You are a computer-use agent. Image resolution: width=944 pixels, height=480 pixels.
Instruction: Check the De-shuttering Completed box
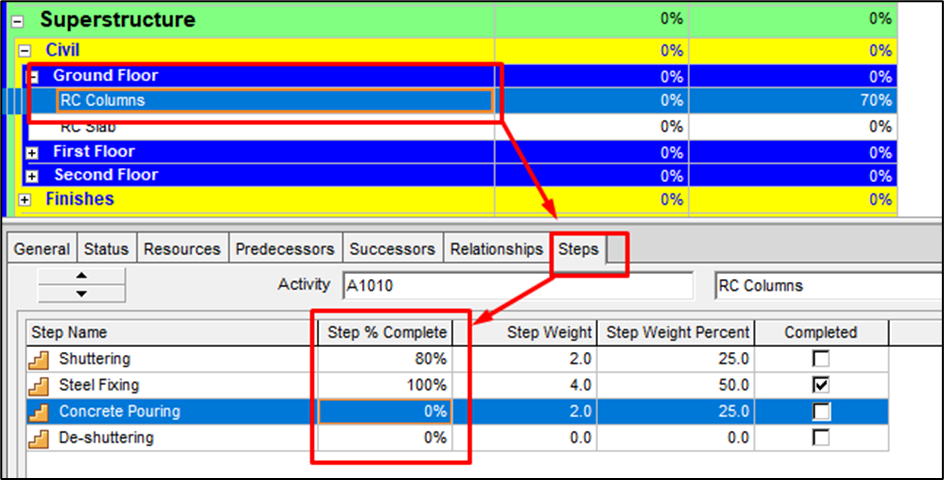pyautogui.click(x=821, y=437)
